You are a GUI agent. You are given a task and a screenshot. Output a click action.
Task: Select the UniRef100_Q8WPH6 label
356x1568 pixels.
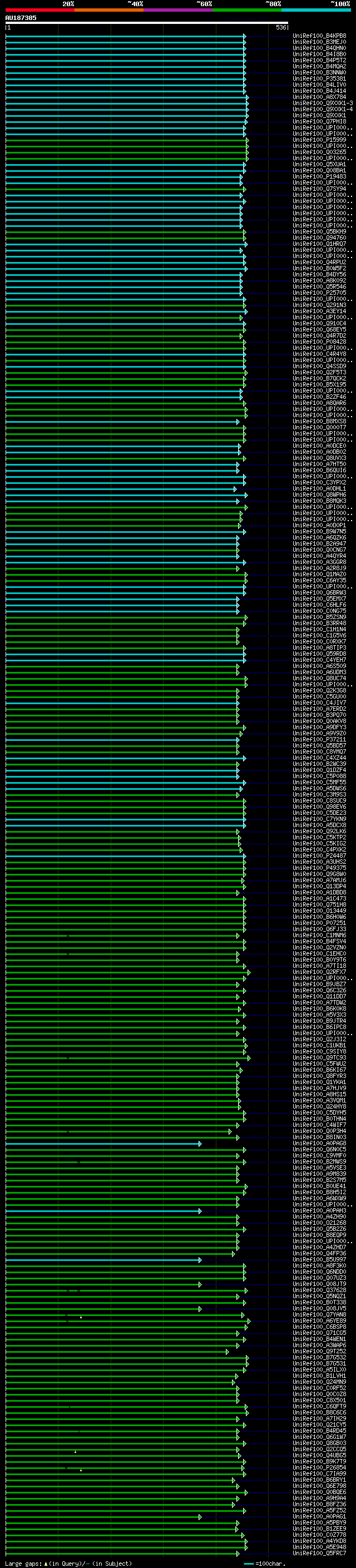[319, 495]
